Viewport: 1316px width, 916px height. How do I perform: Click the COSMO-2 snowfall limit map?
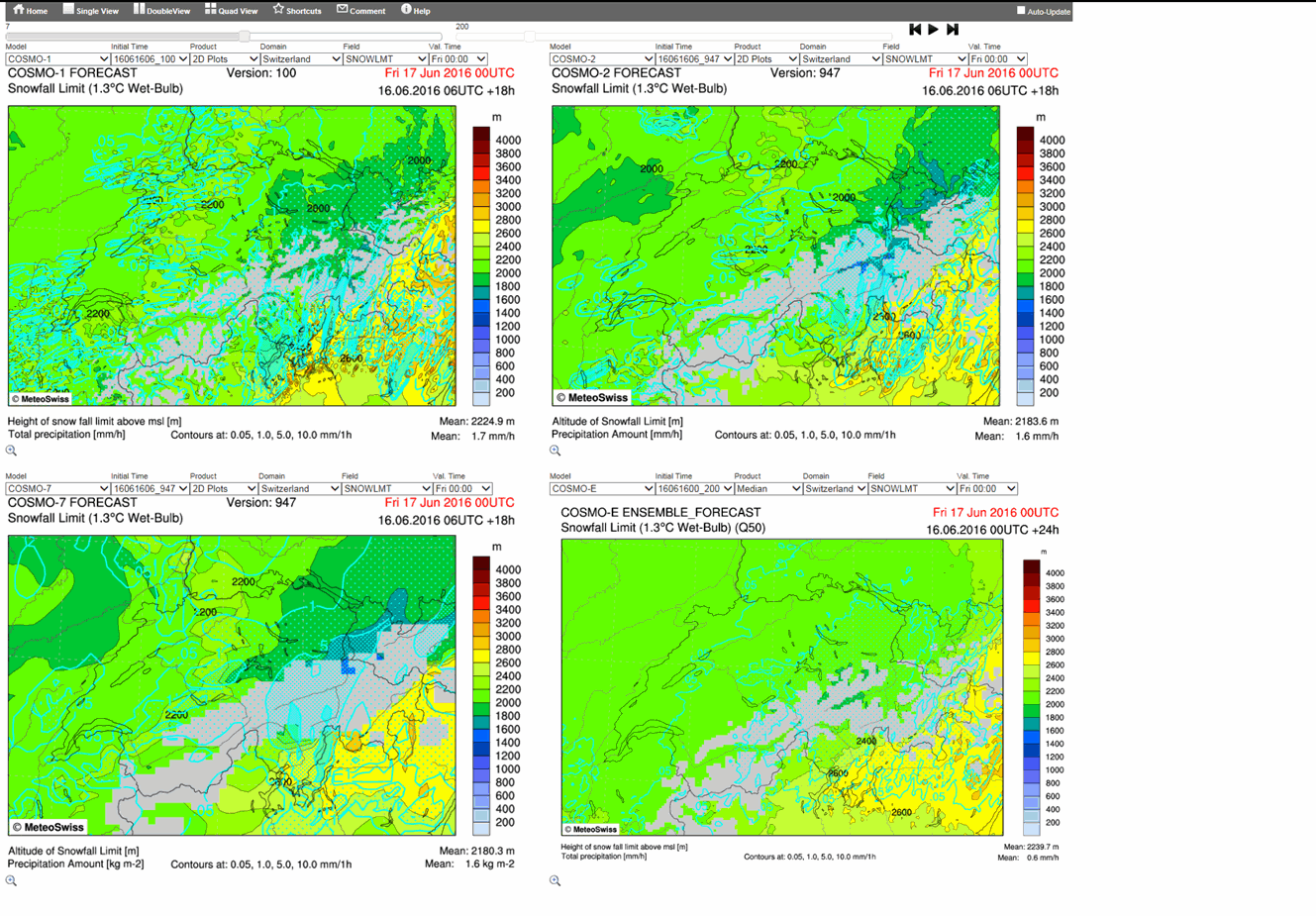(775, 255)
